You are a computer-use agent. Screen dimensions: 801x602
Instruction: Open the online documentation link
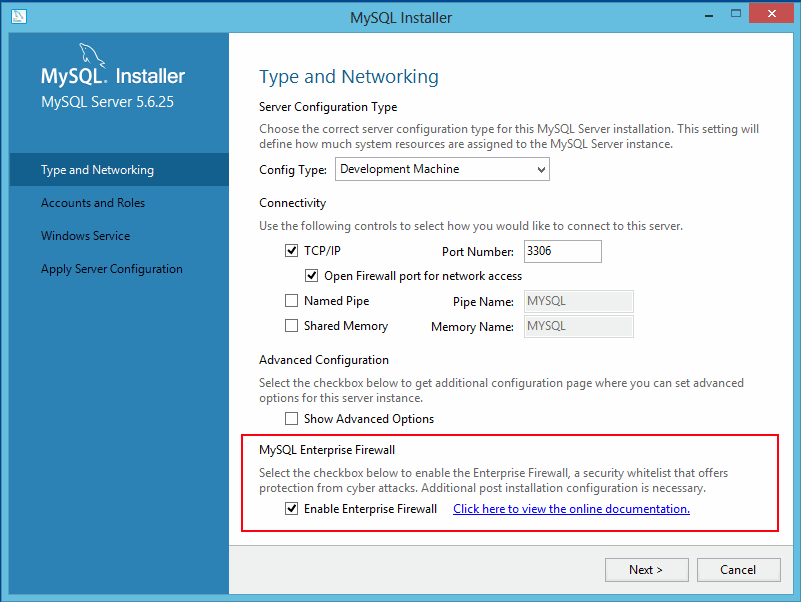(571, 509)
